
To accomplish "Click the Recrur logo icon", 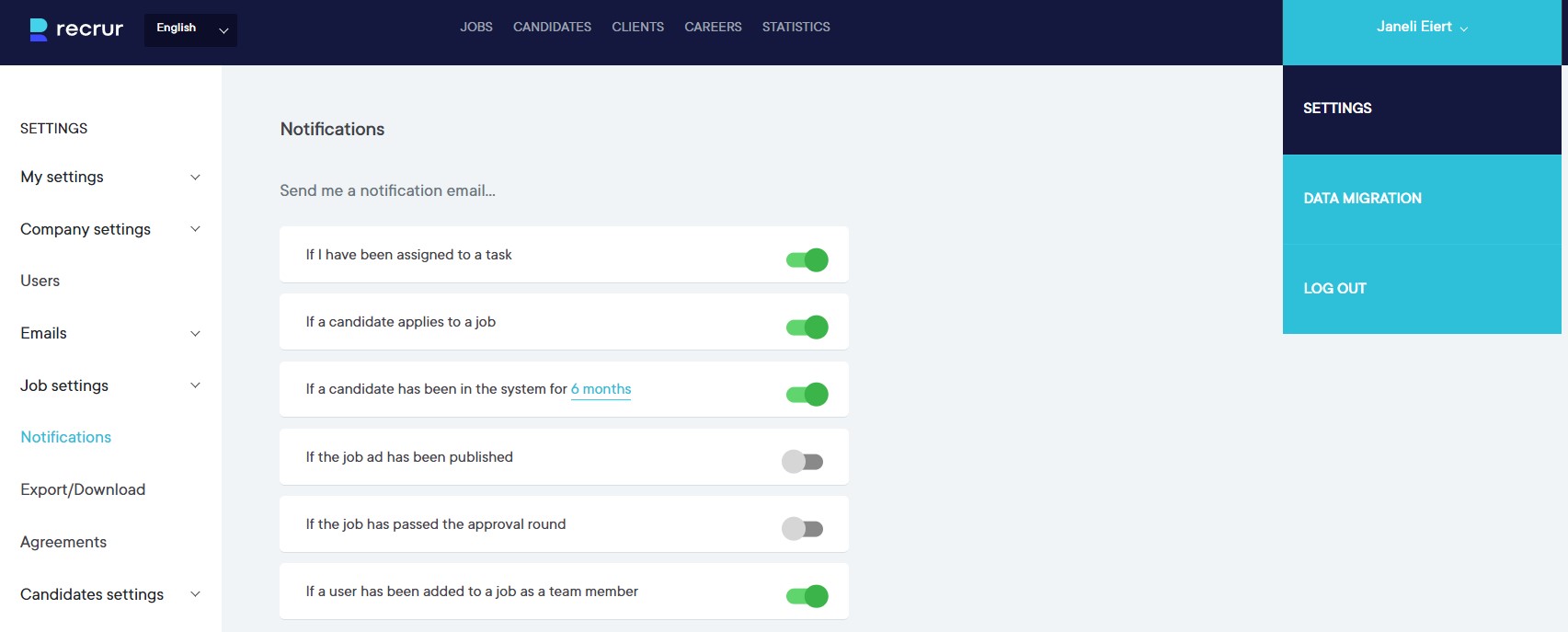I will click(x=39, y=29).
